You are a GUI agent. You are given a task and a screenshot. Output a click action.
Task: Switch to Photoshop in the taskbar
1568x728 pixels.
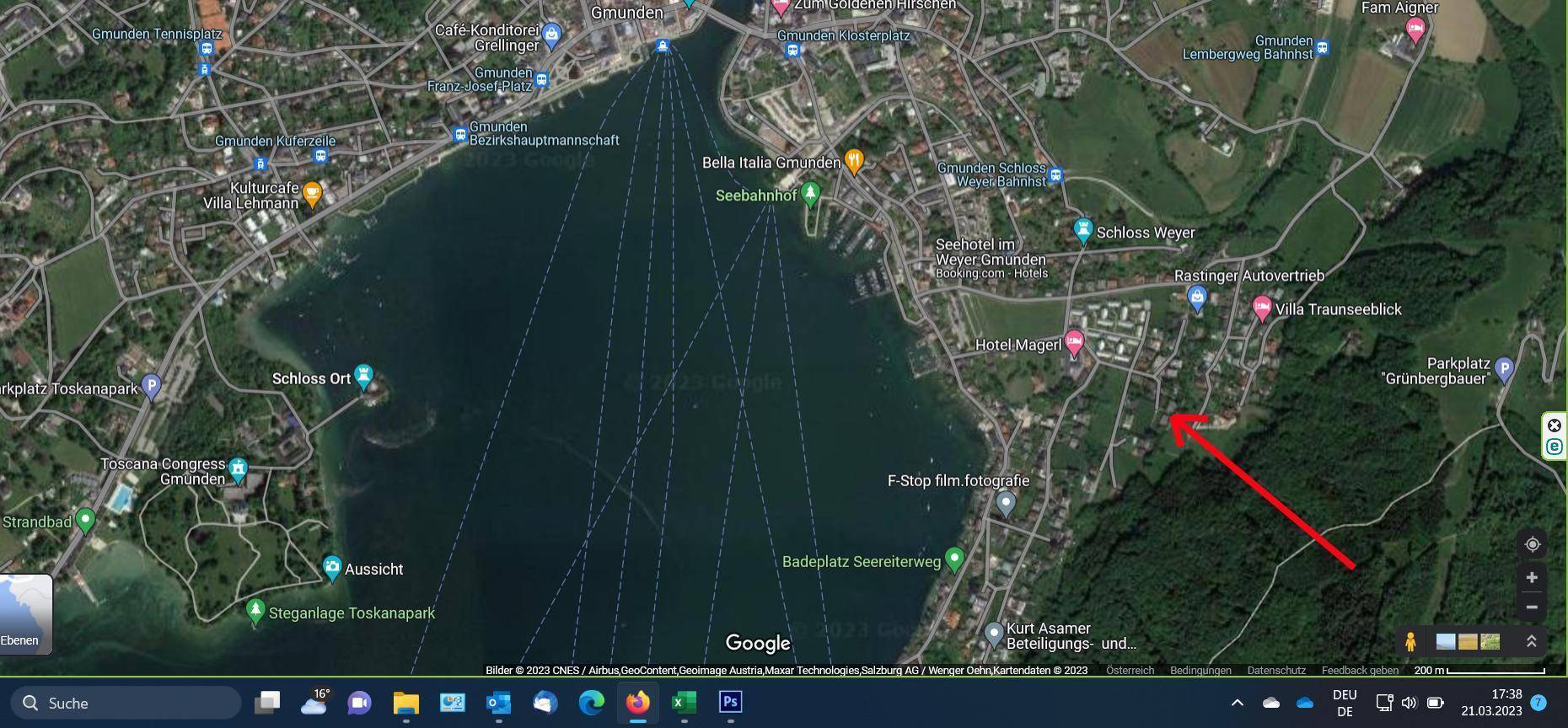tap(730, 702)
